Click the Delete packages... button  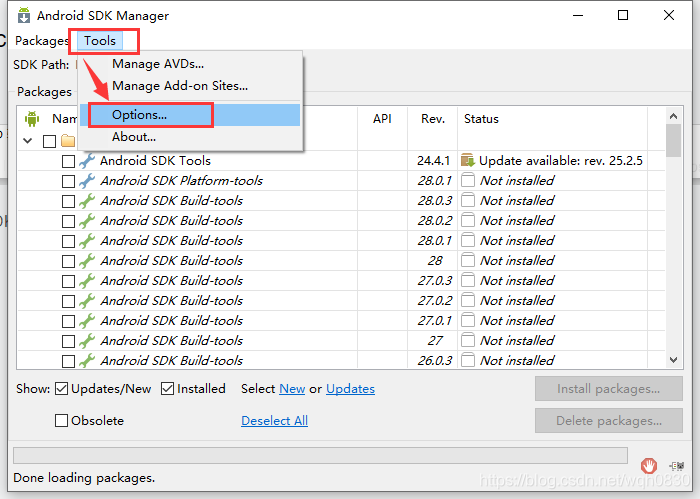coord(608,420)
